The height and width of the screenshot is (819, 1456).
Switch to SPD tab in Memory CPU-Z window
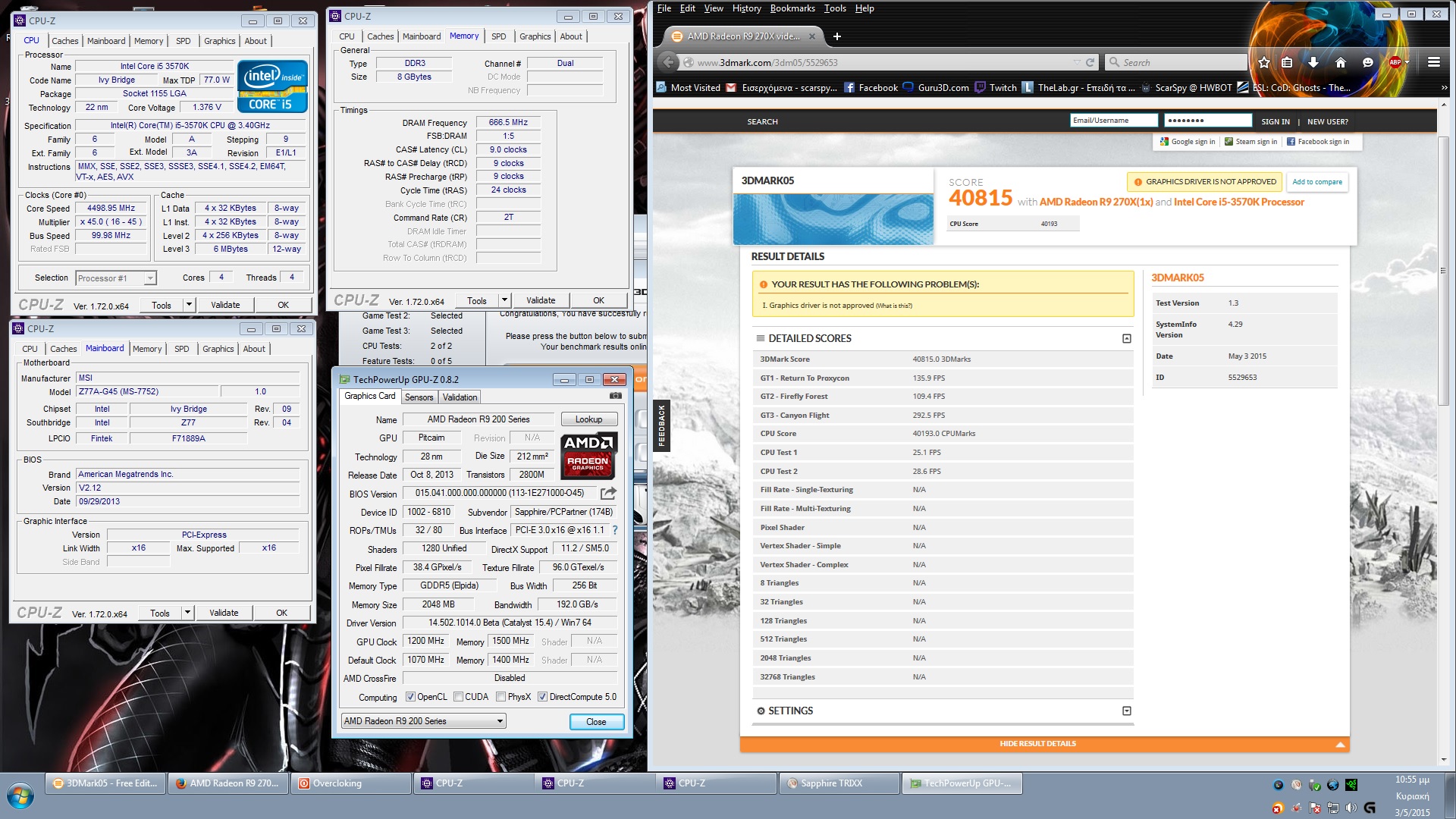(x=498, y=36)
